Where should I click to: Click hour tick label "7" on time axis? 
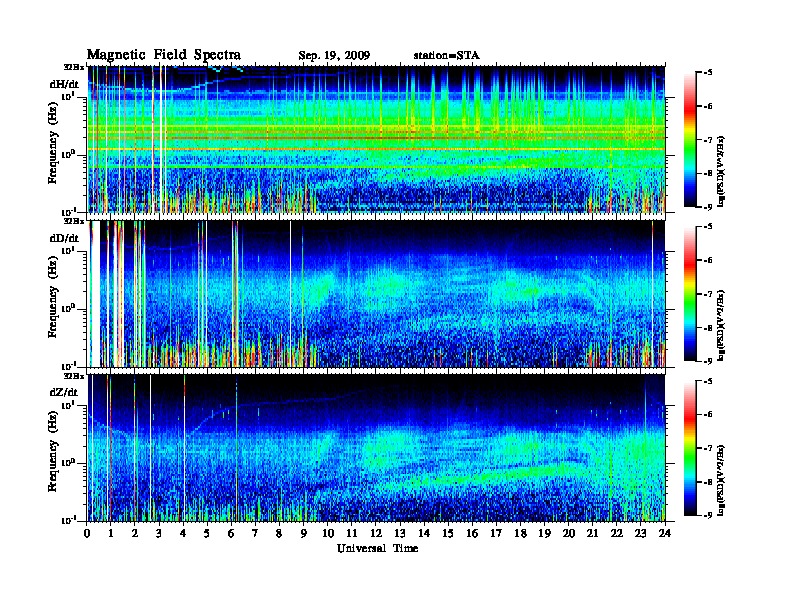(256, 534)
